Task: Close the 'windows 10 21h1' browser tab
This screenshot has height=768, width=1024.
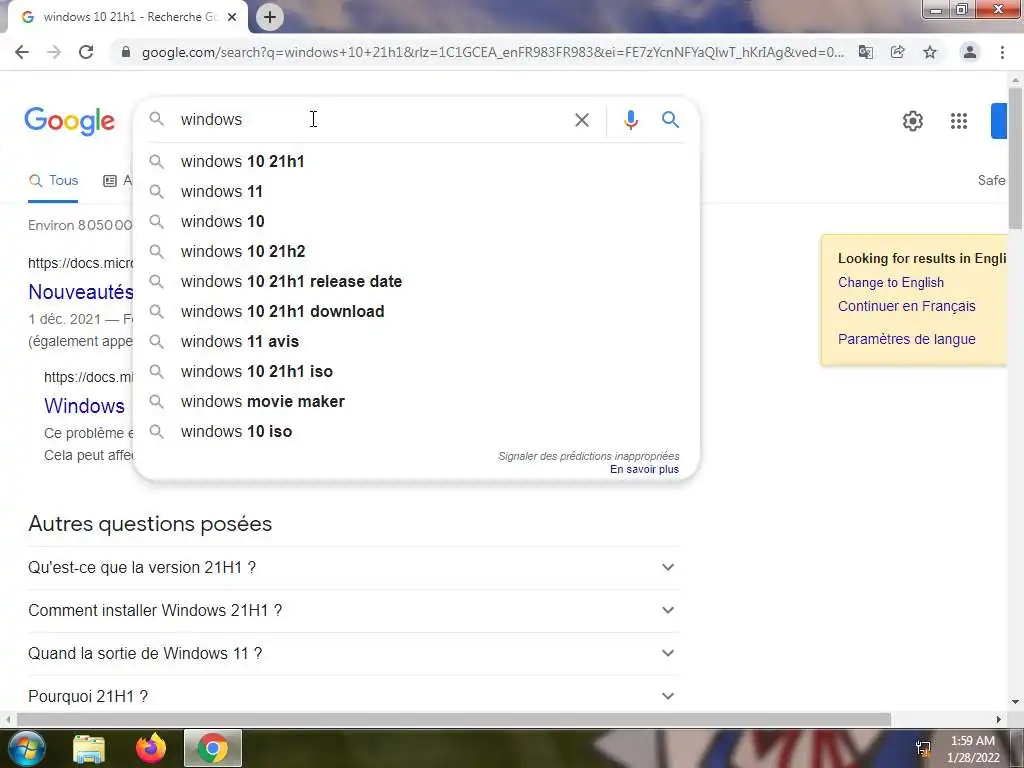Action: [232, 17]
